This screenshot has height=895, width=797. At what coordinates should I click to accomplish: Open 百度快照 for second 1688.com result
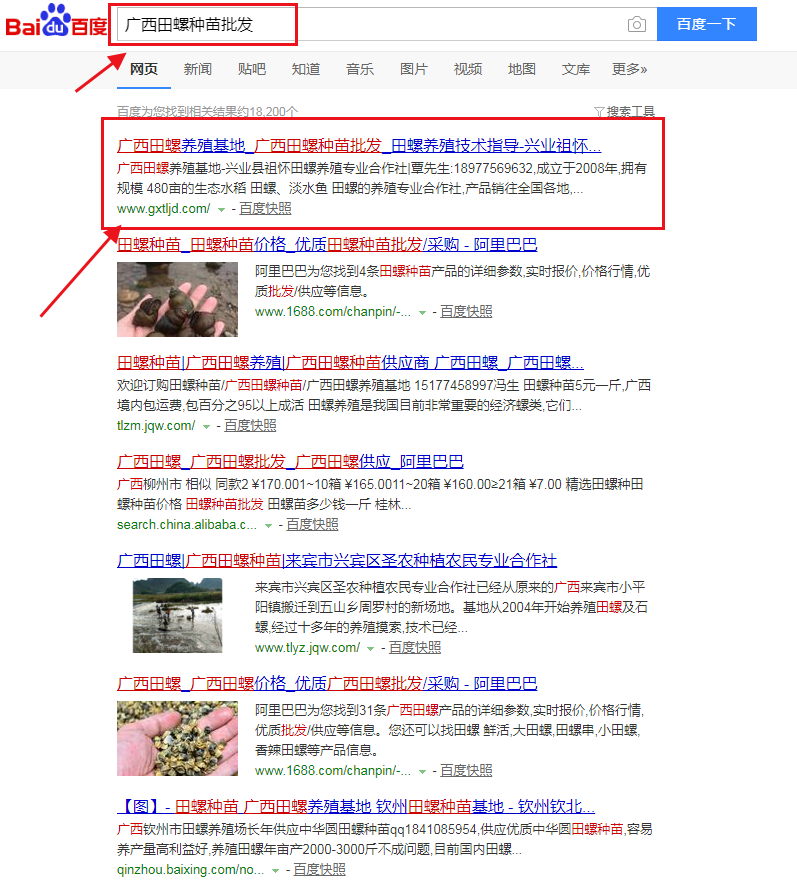click(x=466, y=770)
